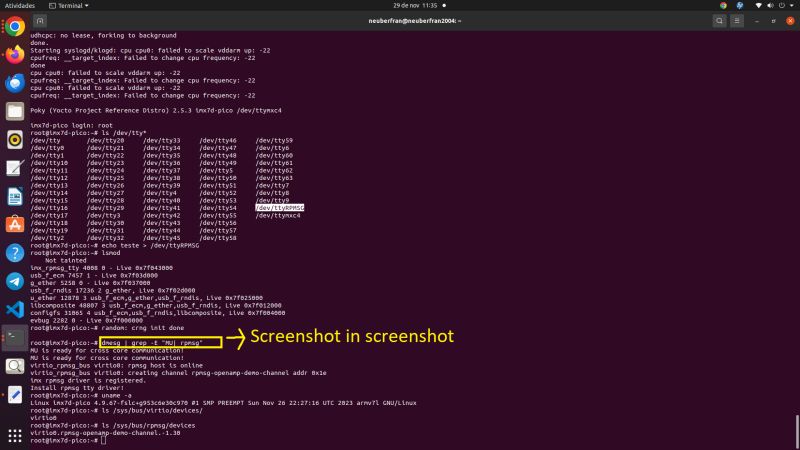Select the Terminal icon in the dock
The image size is (800, 450).
tap(15, 337)
